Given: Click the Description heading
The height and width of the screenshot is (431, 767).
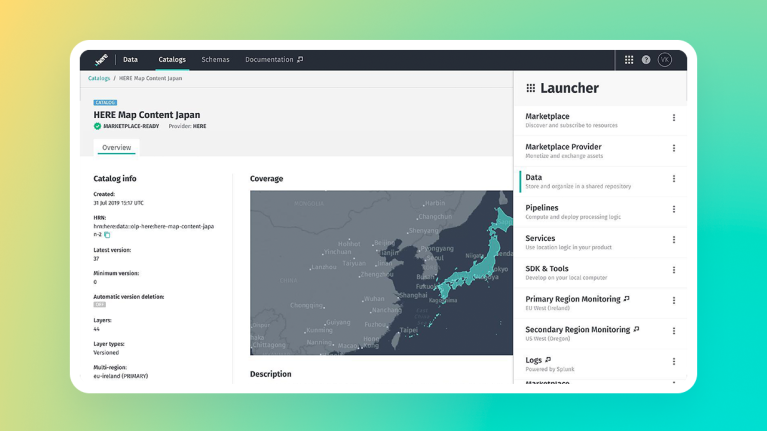Looking at the screenshot, I should pos(271,374).
